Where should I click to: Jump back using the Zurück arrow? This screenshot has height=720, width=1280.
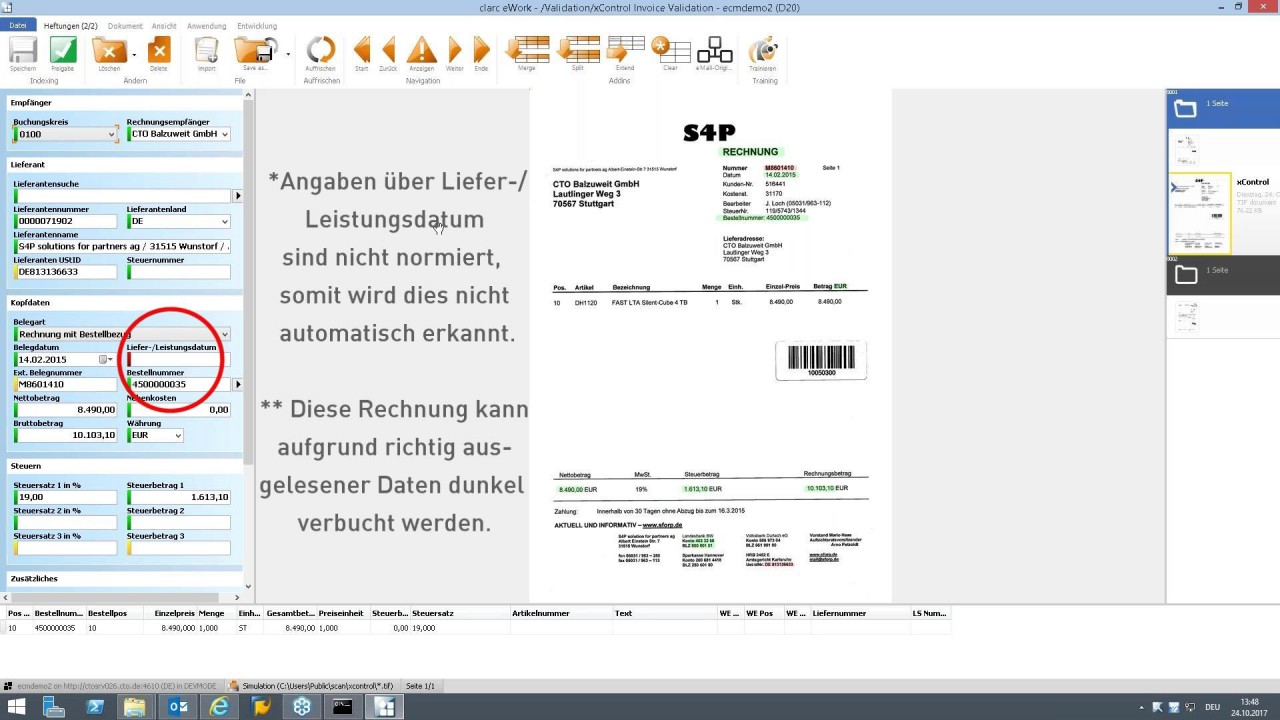388,50
